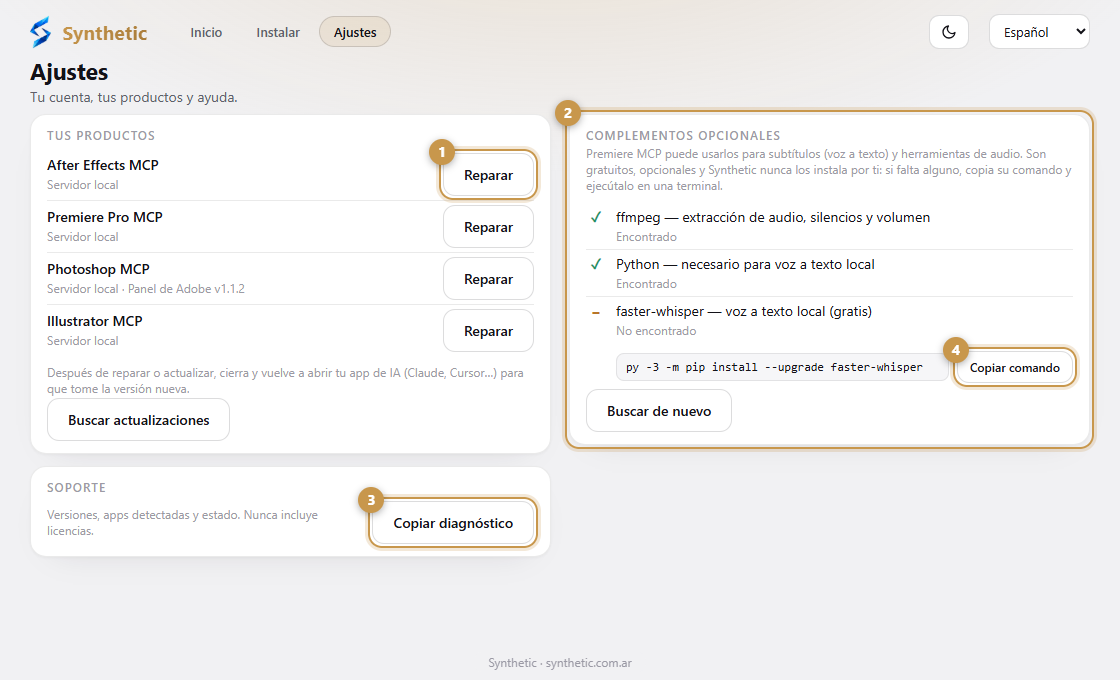
Task: Click the Synthetic brand name text
Action: [105, 33]
